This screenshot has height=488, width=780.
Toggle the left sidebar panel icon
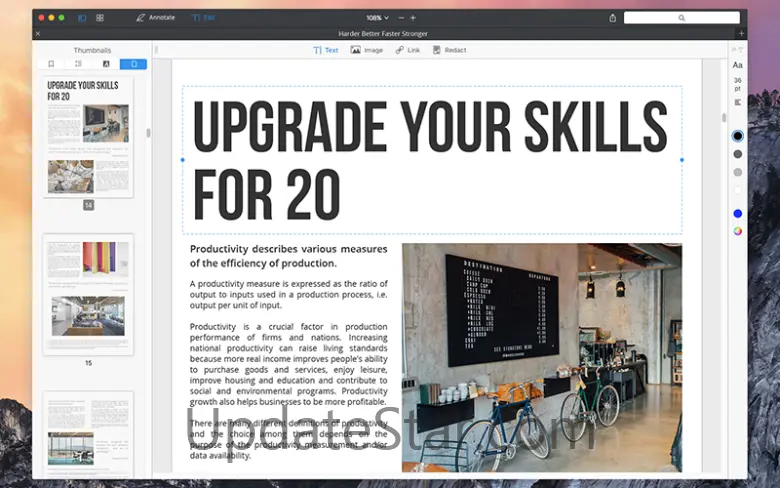tap(82, 18)
